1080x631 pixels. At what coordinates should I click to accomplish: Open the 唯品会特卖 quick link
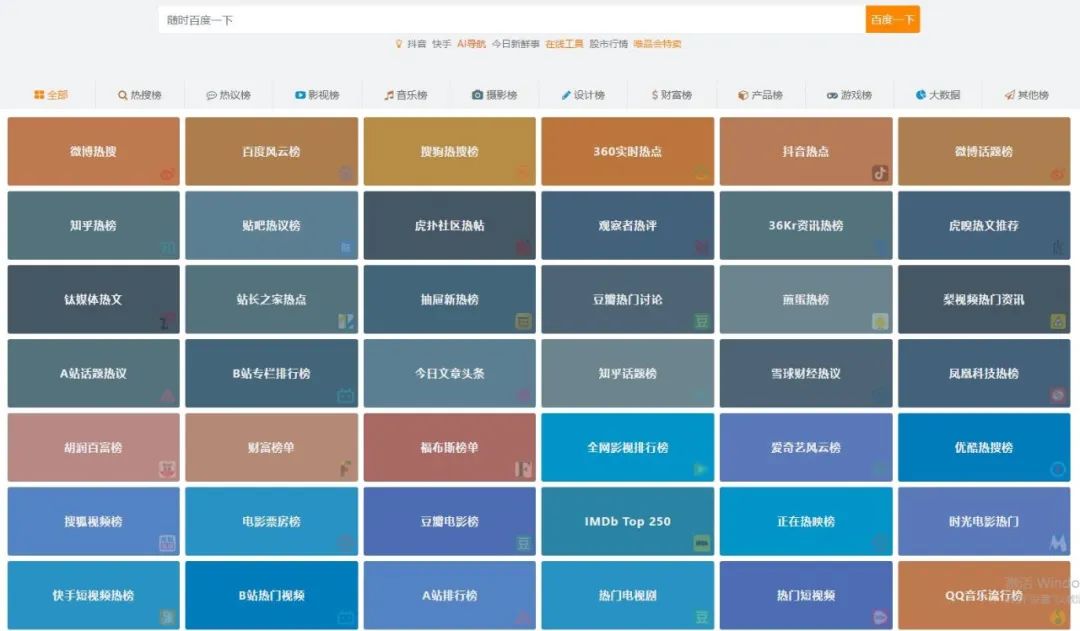tap(657, 43)
